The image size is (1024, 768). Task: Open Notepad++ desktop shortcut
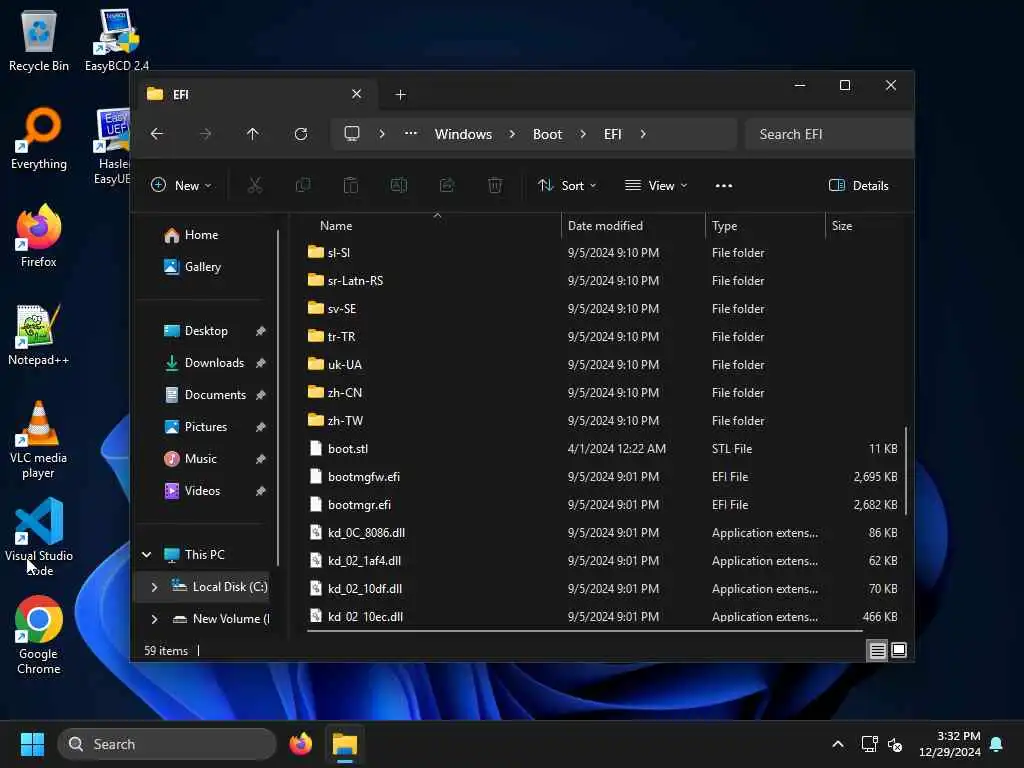39,334
